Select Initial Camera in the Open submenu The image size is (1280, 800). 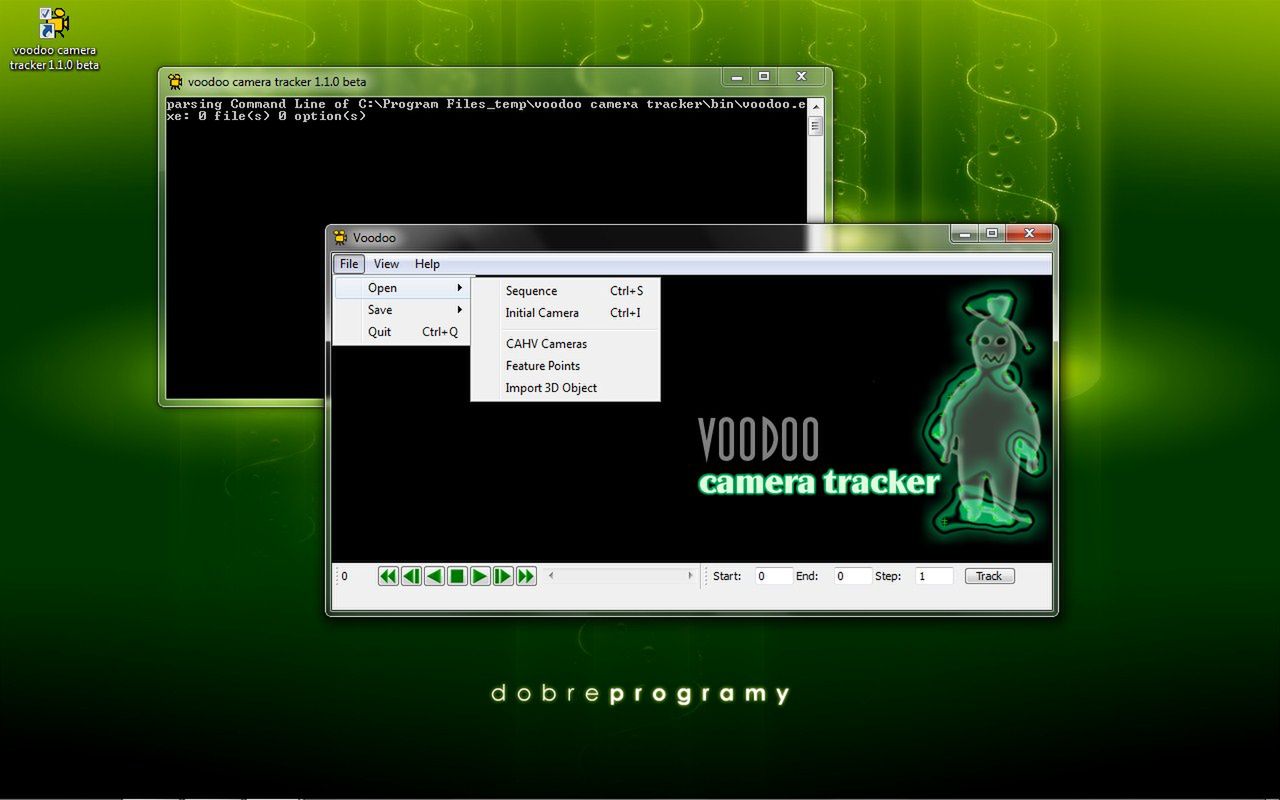click(x=565, y=313)
